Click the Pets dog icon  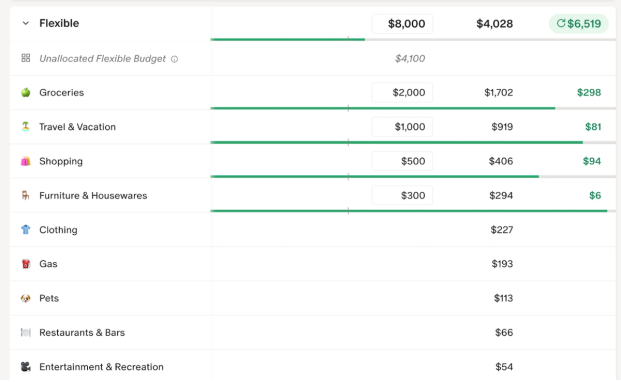click(x=26, y=298)
